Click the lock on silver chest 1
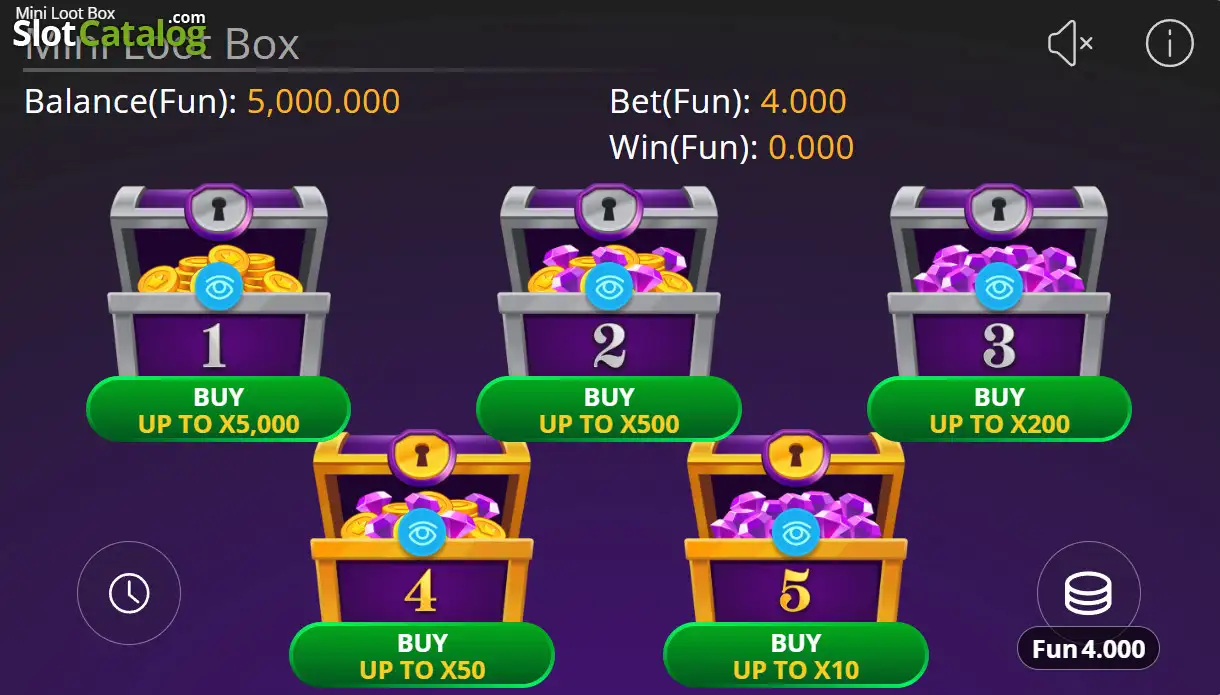The height and width of the screenshot is (695, 1220). pos(218,207)
